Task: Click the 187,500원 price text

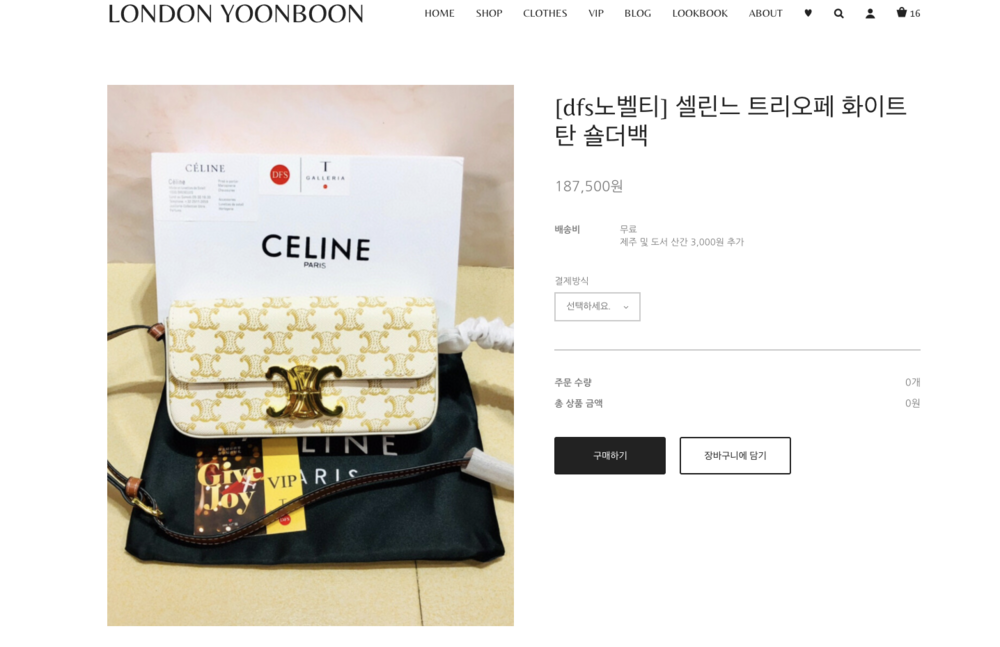Action: click(x=589, y=186)
